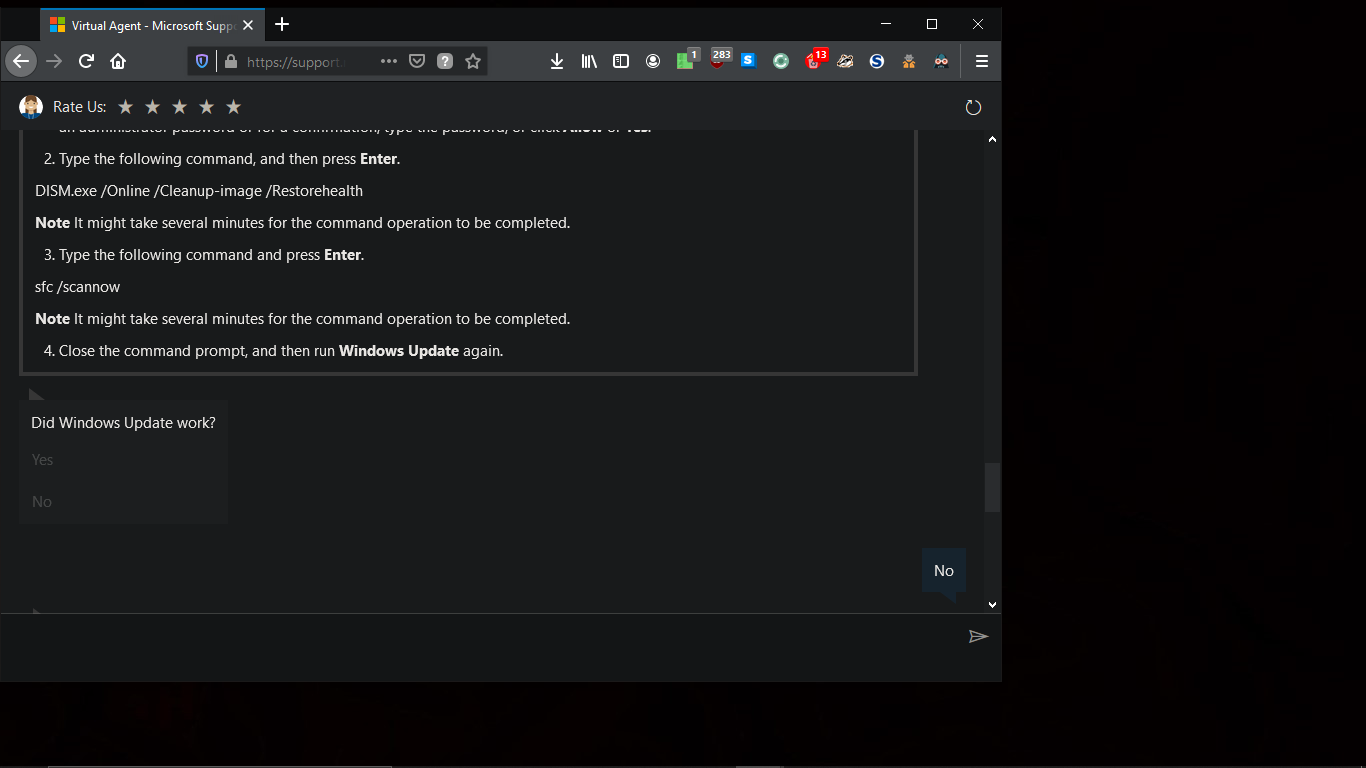Open the Downloads panel
The width and height of the screenshot is (1366, 768).
tap(557, 61)
